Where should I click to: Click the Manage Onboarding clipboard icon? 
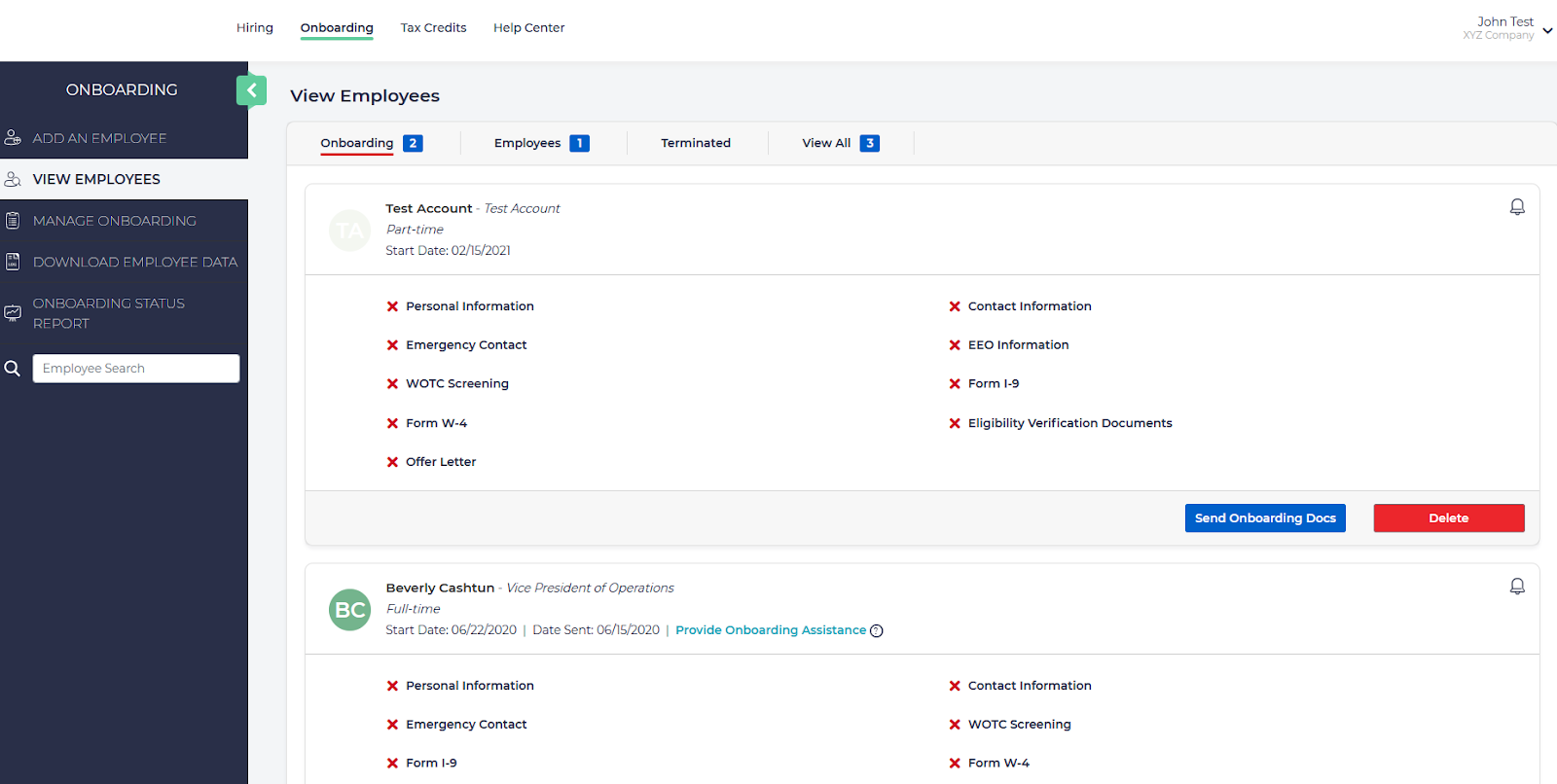[13, 221]
